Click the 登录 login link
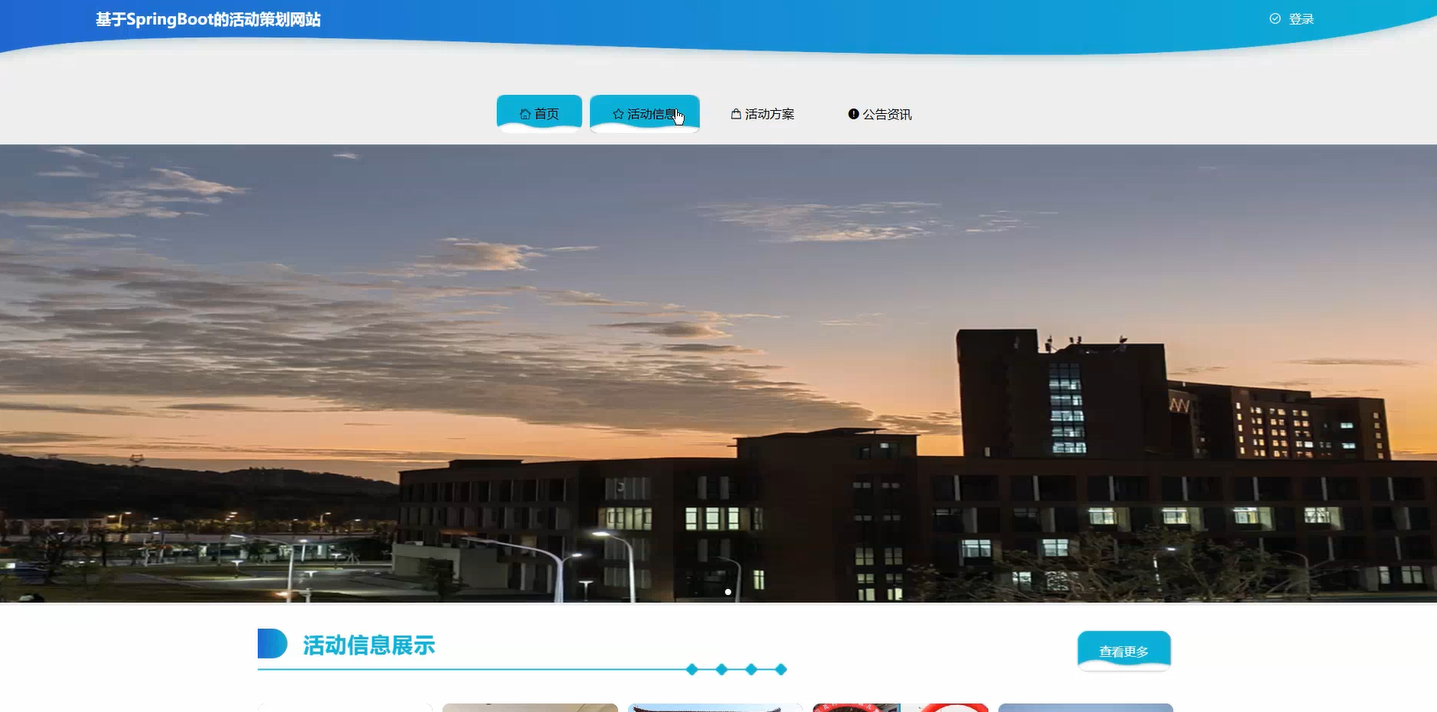1437x712 pixels. point(1301,19)
